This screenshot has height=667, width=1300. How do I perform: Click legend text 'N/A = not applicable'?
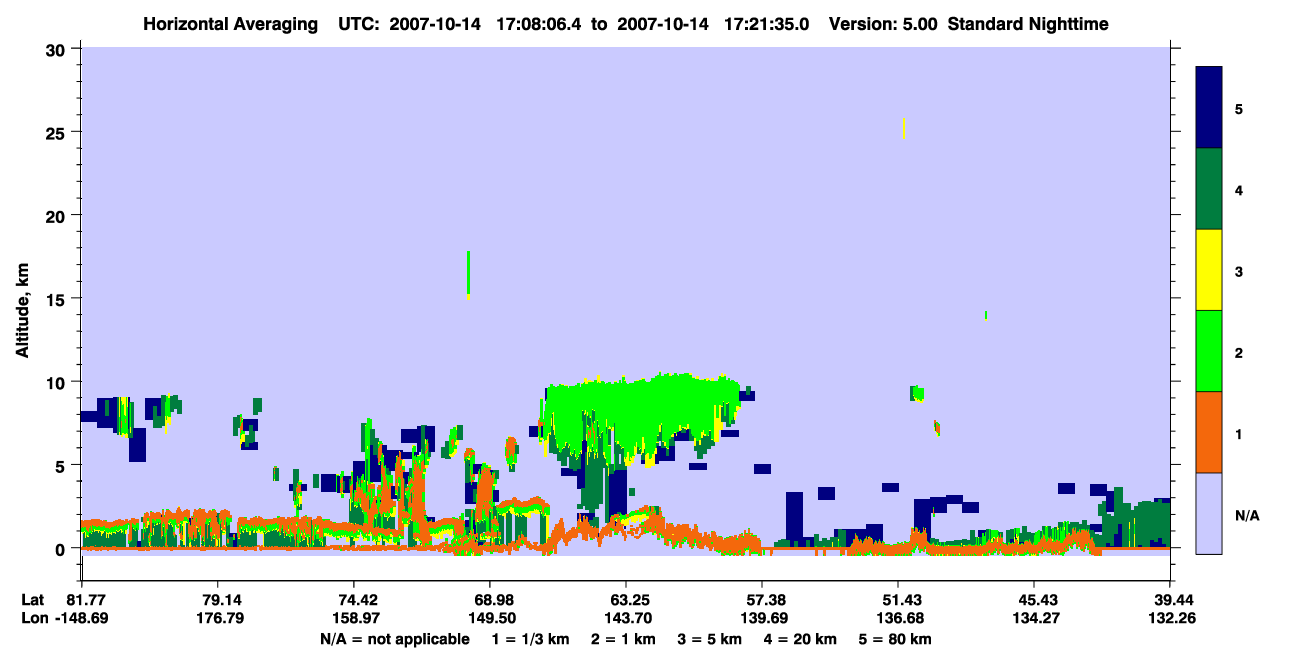point(394,639)
